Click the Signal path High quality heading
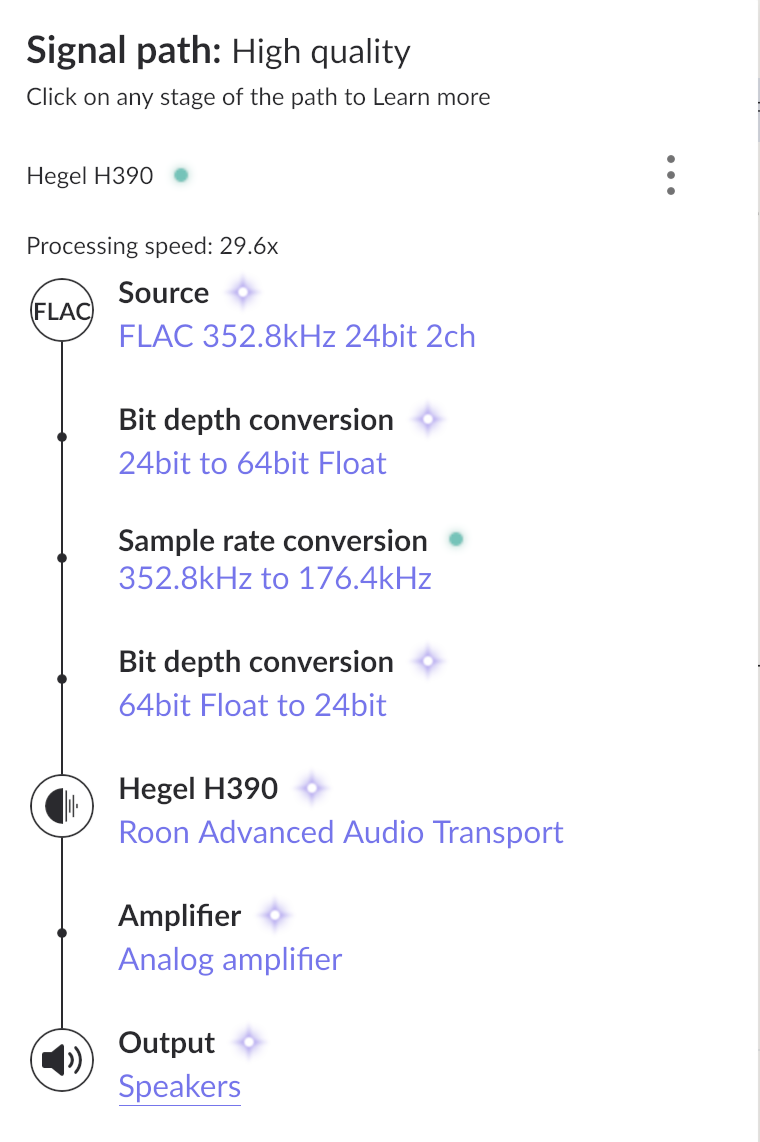The width and height of the screenshot is (760, 1142). point(218,51)
